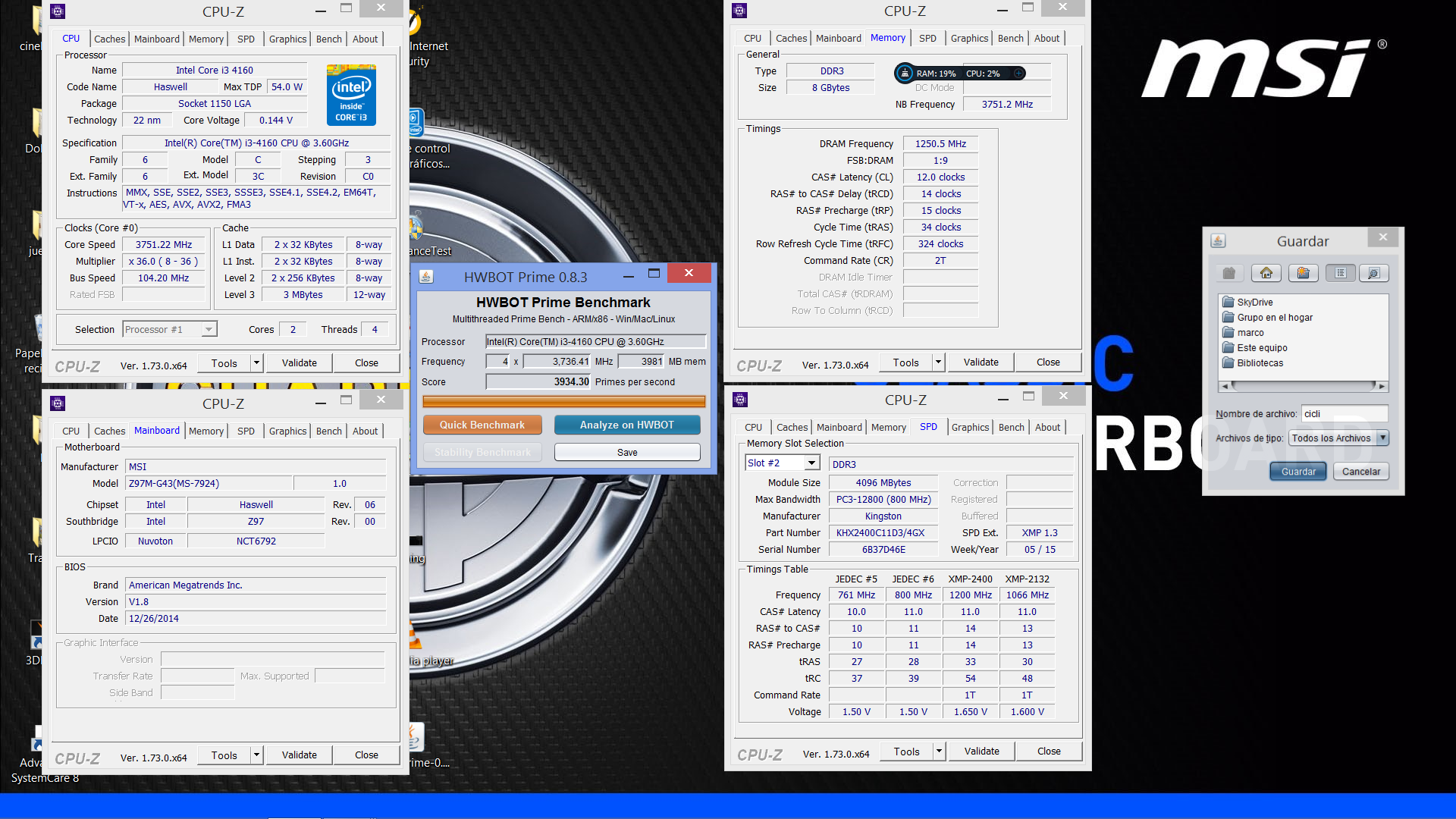The height and width of the screenshot is (819, 1456).
Task: Select the marco folder icon
Action: pos(1228,332)
